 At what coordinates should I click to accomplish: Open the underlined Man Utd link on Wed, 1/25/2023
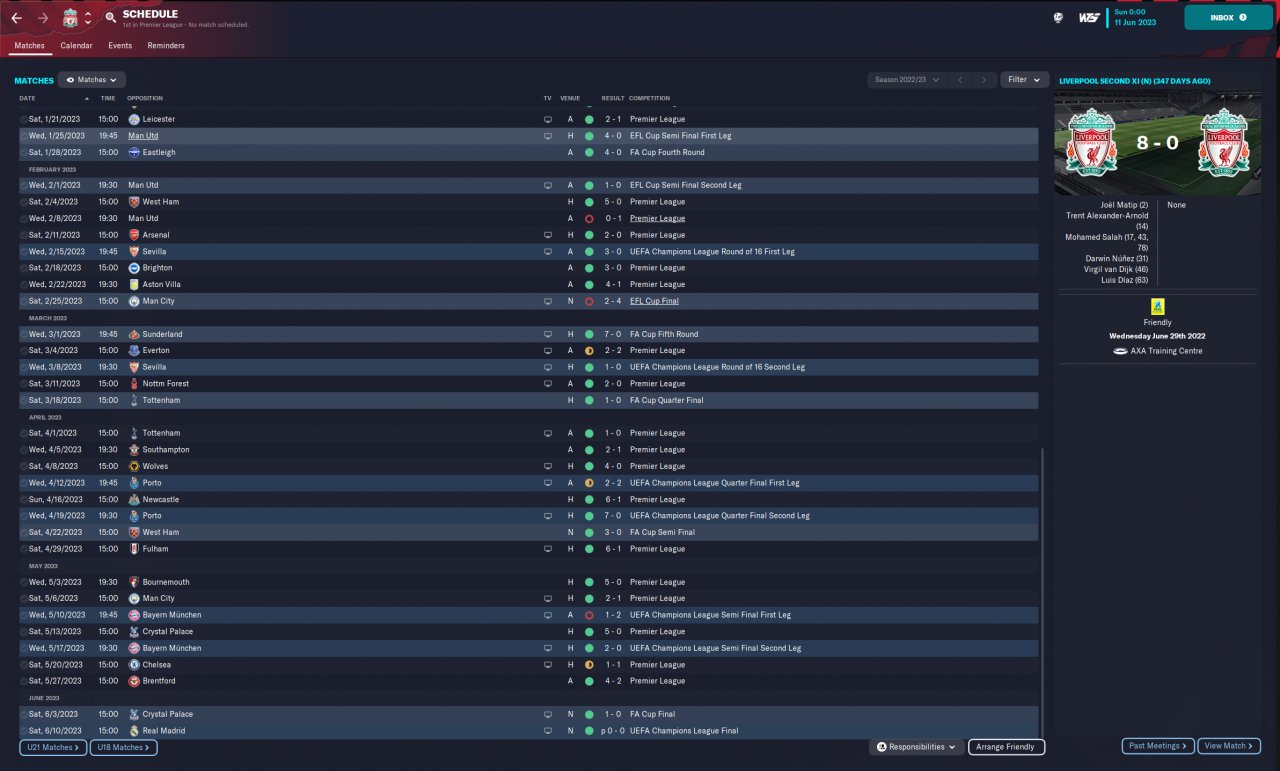[143, 136]
